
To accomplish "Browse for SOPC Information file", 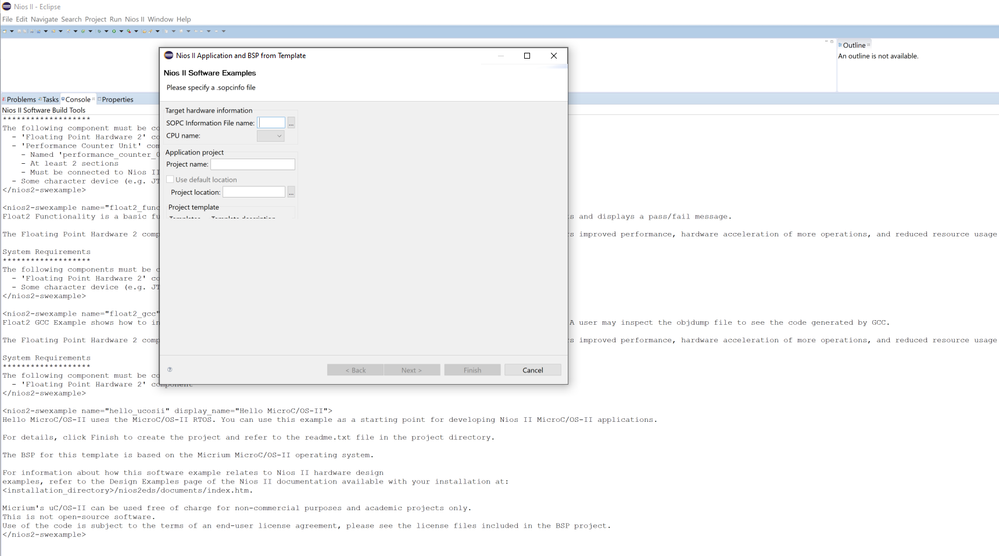I will (x=291, y=123).
